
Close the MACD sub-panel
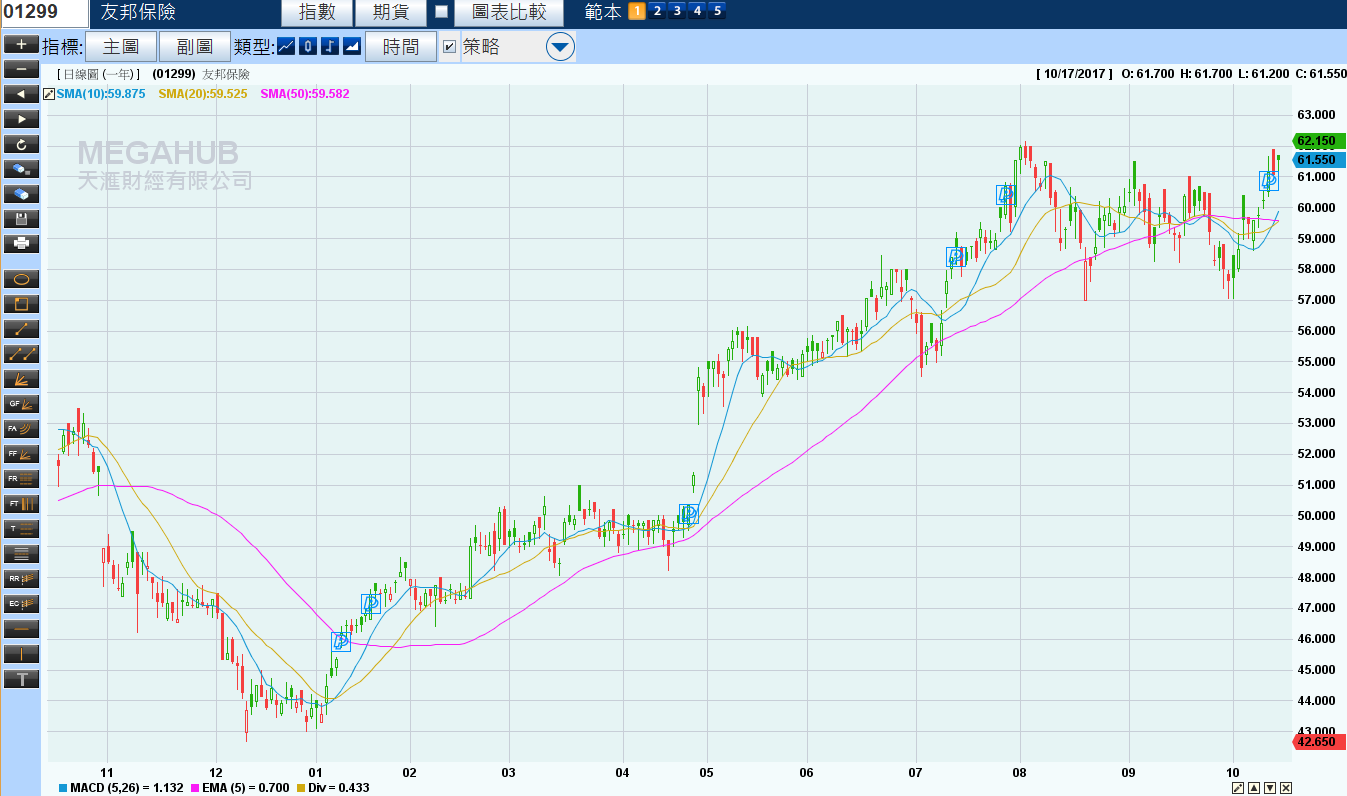coord(1286,788)
